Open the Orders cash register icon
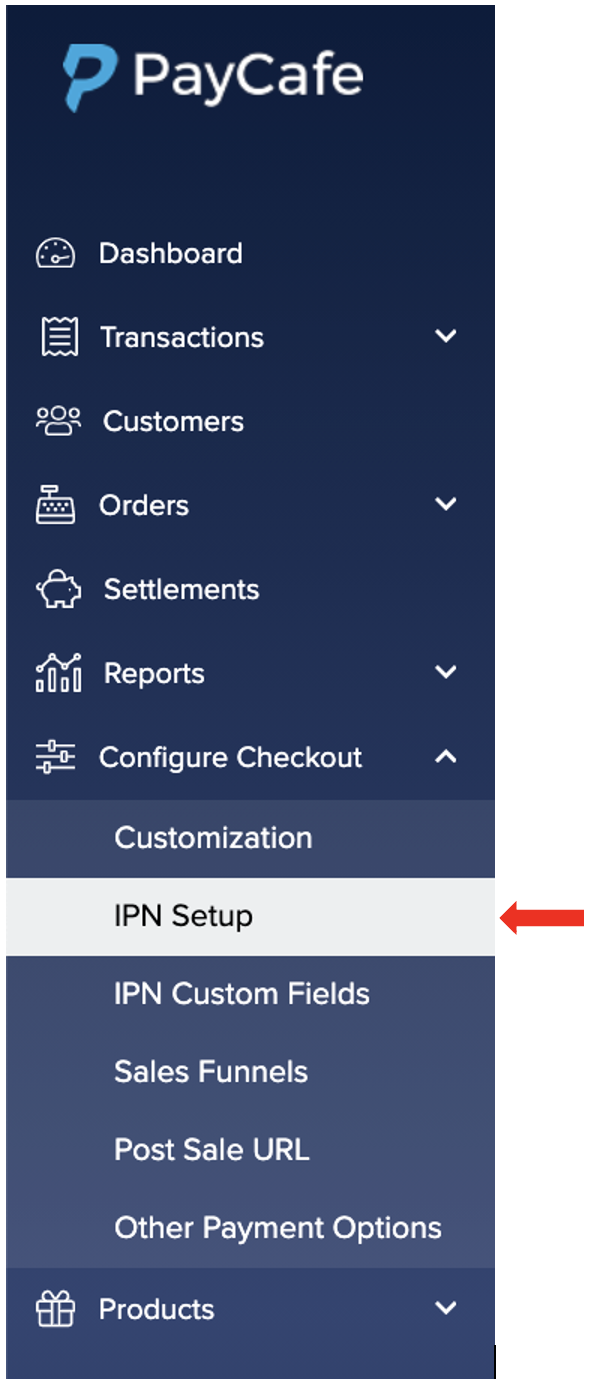The width and height of the screenshot is (598, 1384). [x=55, y=506]
